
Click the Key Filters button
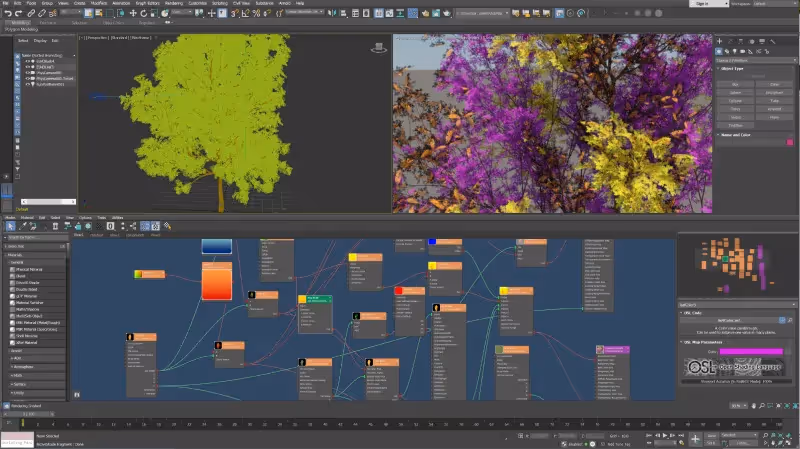(742, 443)
